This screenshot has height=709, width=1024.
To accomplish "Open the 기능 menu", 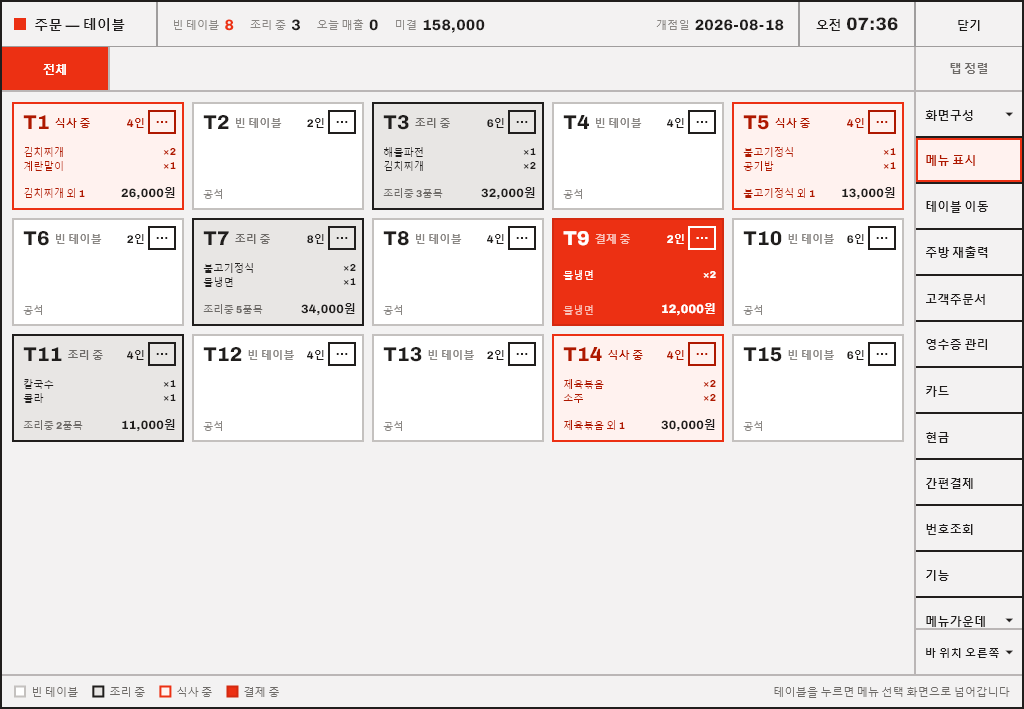I will (968, 575).
